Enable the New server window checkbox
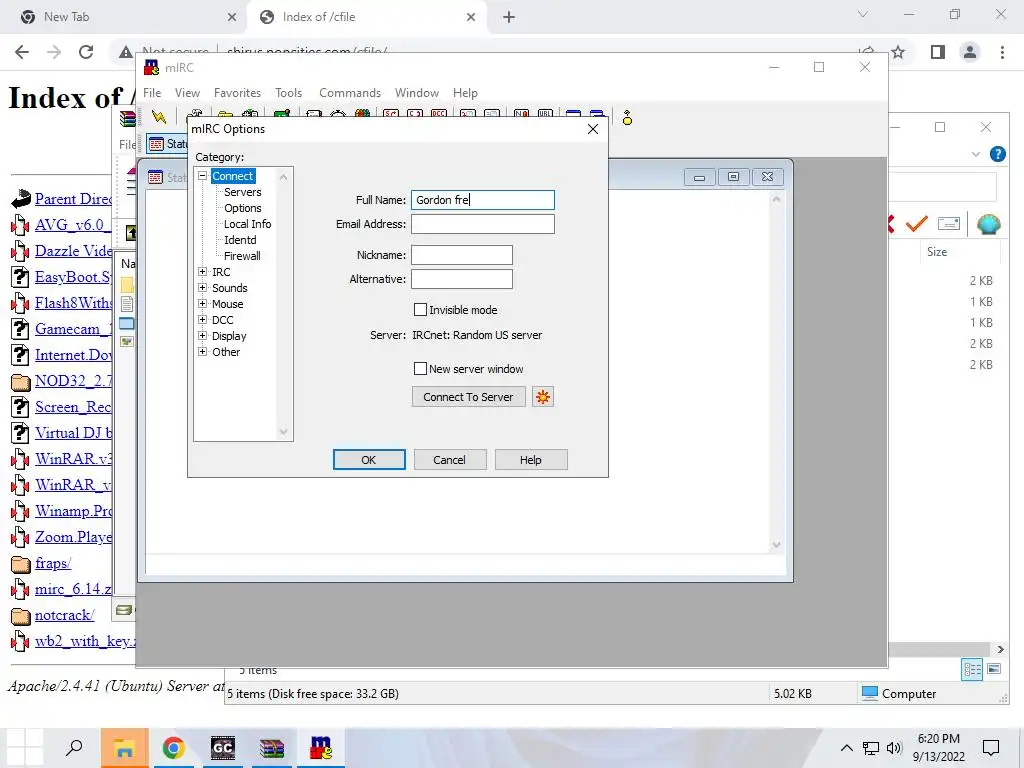Image resolution: width=1024 pixels, height=768 pixels. (421, 368)
